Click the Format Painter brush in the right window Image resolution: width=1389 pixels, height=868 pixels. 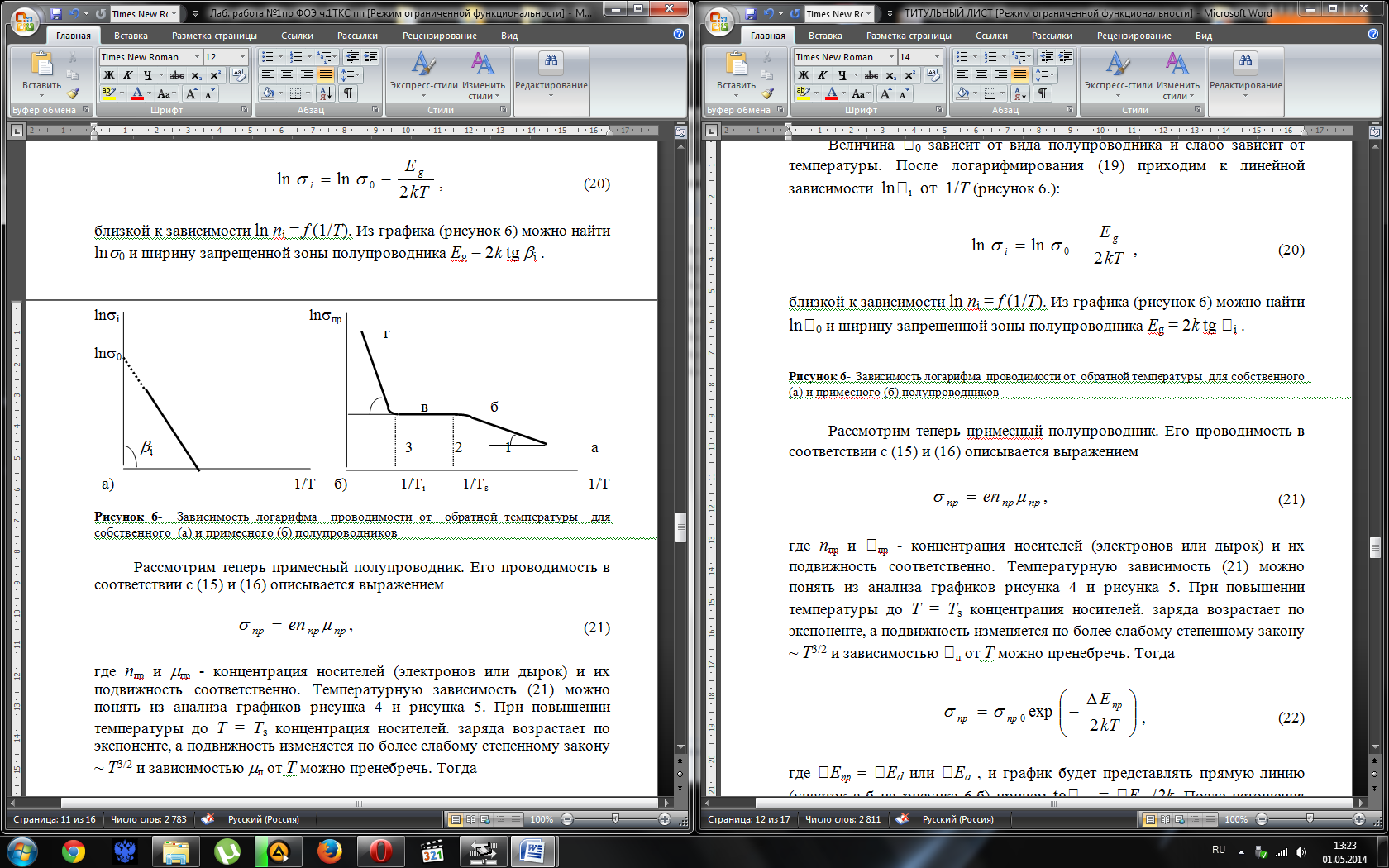pos(768,93)
